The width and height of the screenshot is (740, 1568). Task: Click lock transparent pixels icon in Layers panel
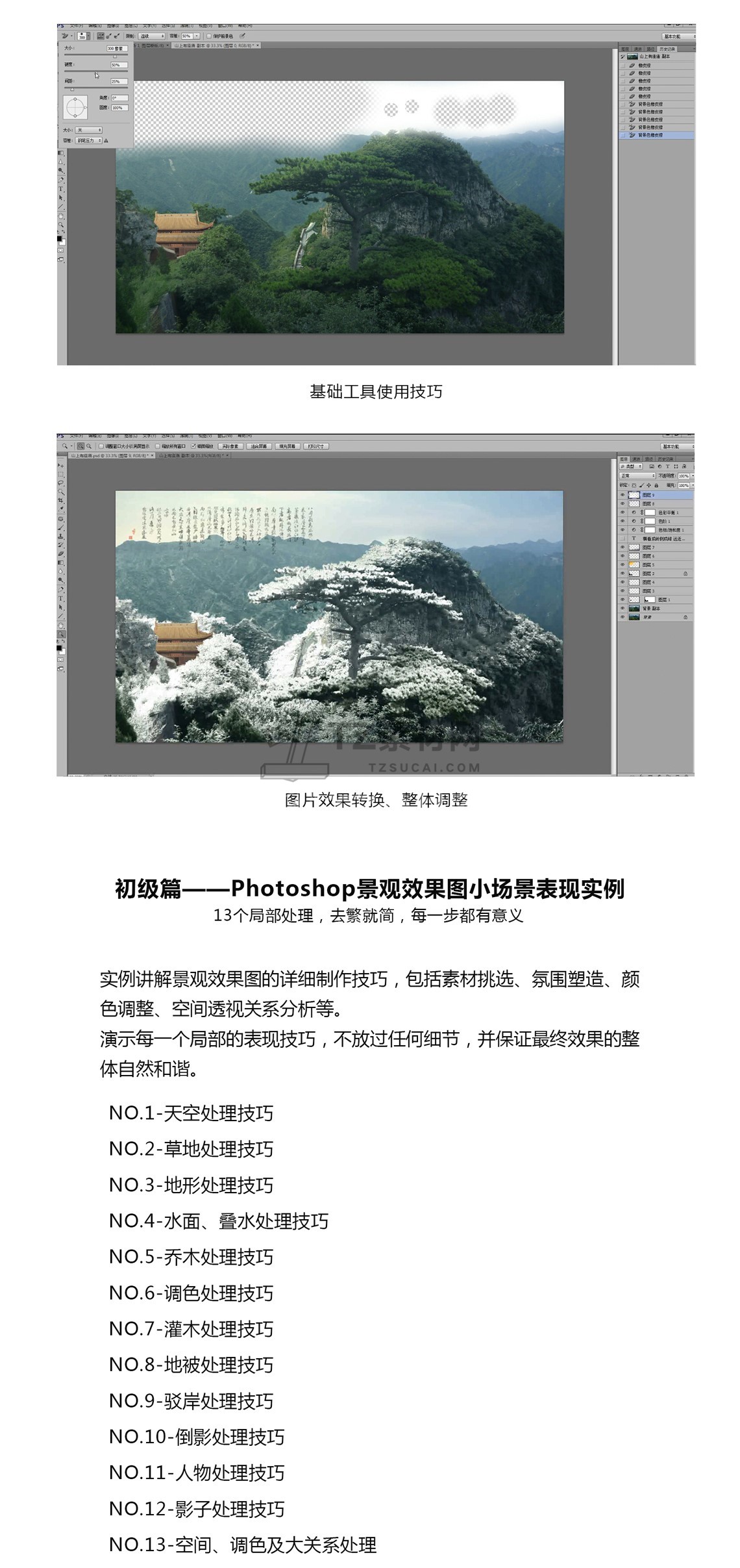pos(634,485)
